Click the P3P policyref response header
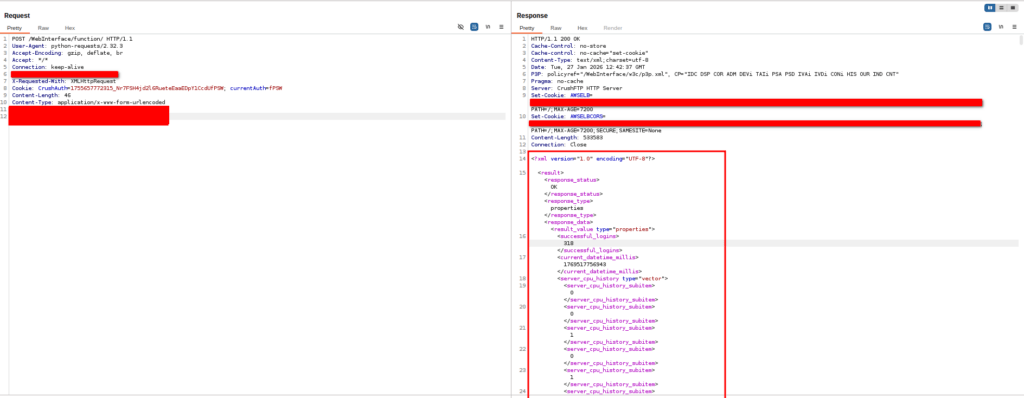This screenshot has width=1024, height=398. pyautogui.click(x=715, y=74)
